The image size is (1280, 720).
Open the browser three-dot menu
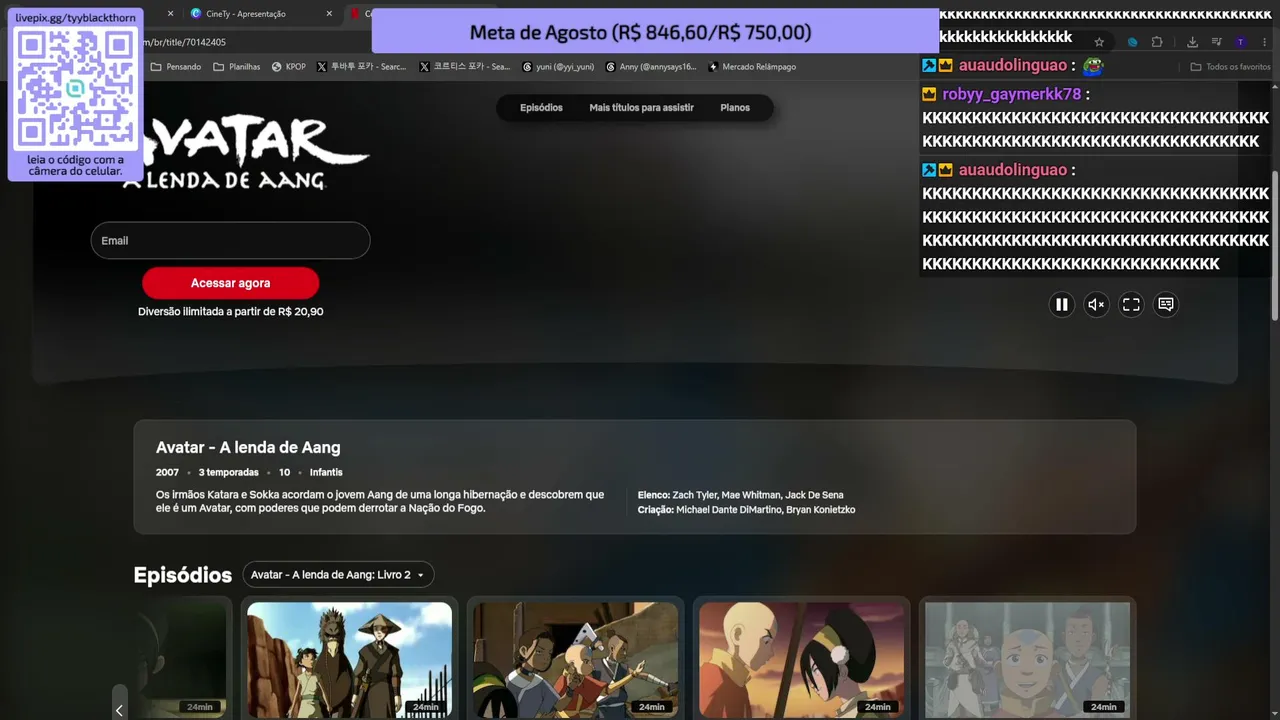(1264, 42)
